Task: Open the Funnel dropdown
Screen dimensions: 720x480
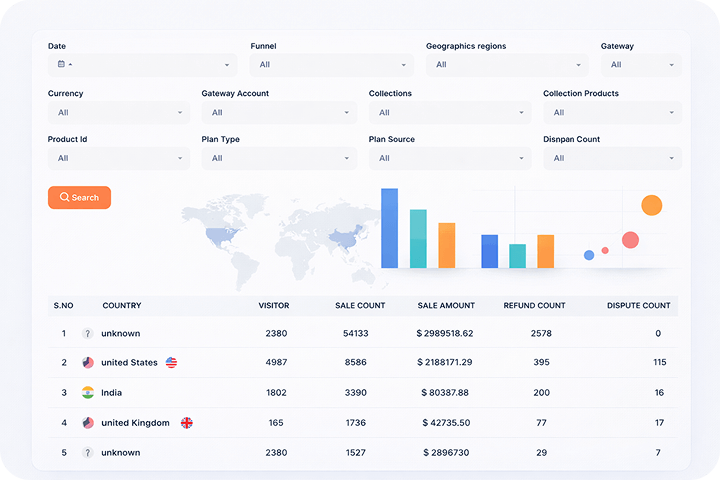Action: [x=331, y=65]
